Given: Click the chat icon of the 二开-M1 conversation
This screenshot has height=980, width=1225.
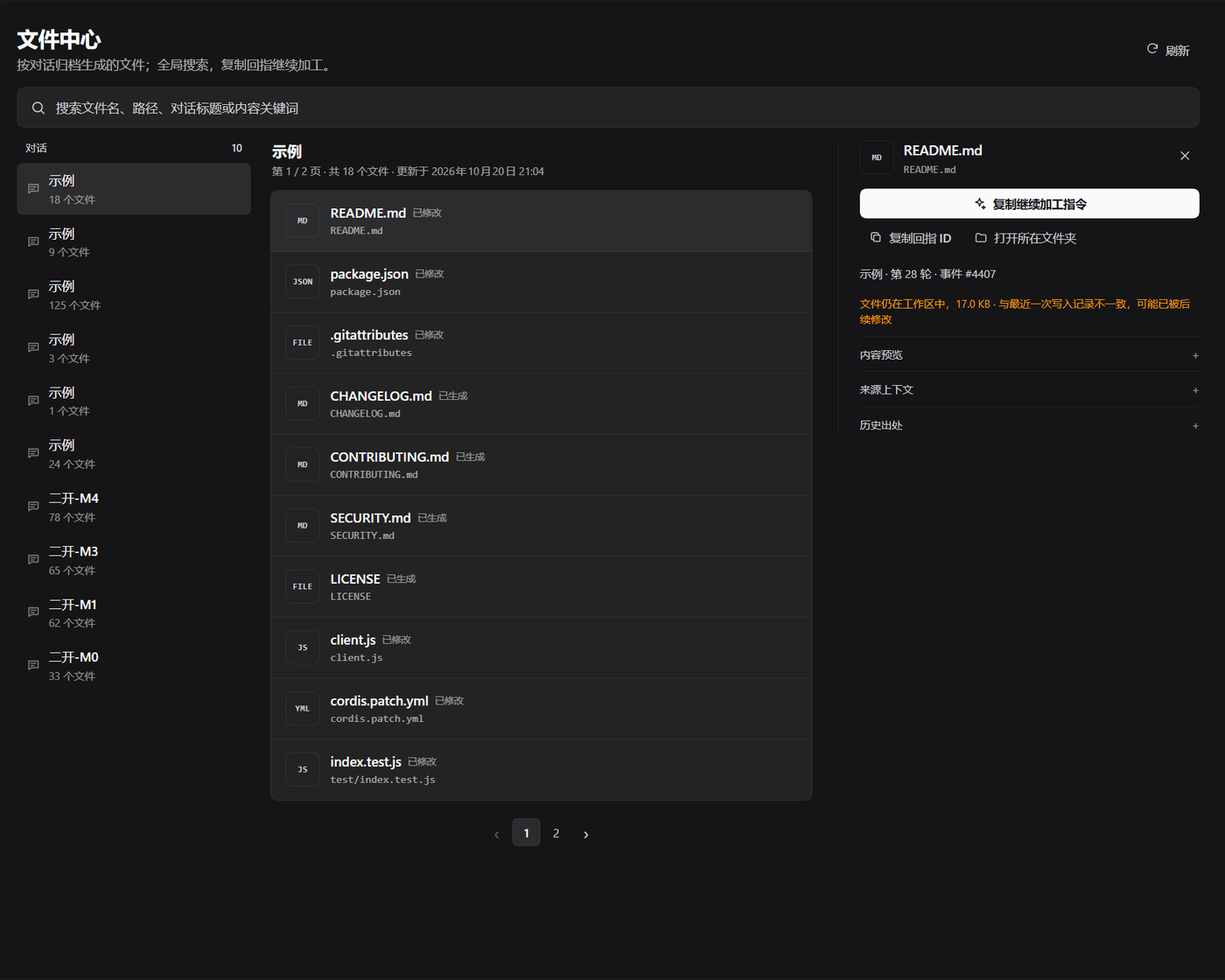Looking at the screenshot, I should tap(33, 612).
